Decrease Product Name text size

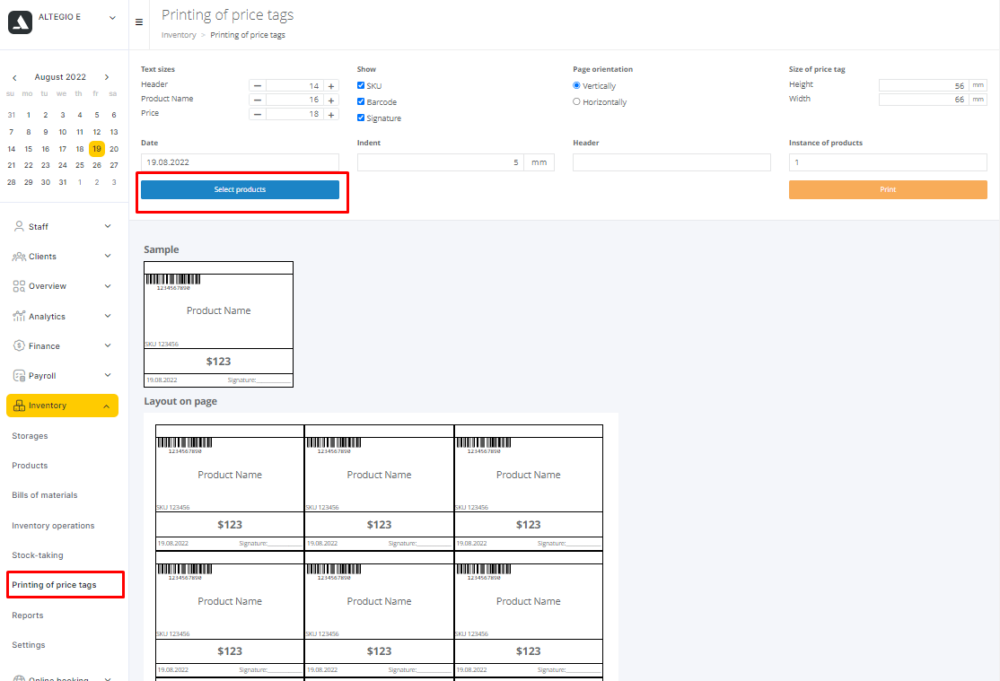click(x=257, y=100)
